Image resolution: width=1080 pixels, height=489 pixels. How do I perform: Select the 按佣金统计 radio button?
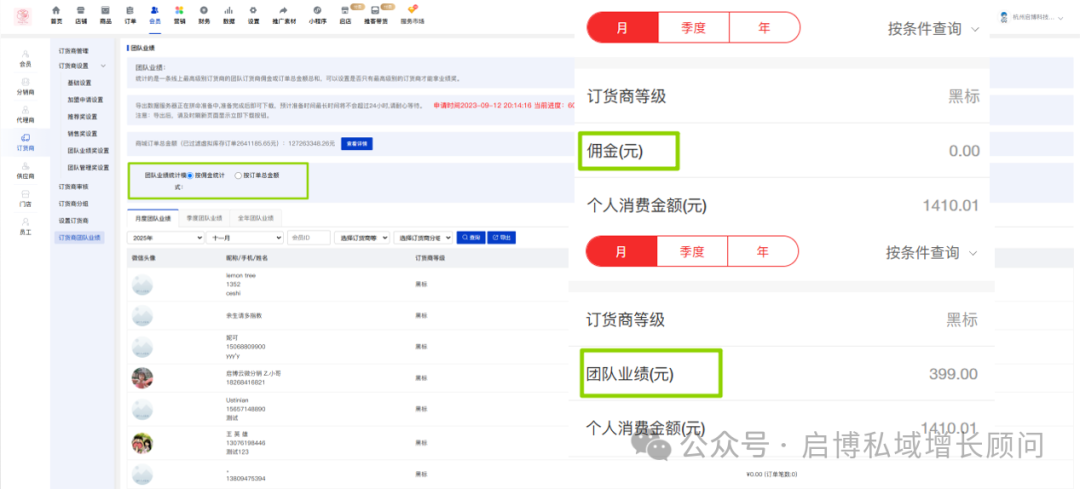[x=190, y=175]
